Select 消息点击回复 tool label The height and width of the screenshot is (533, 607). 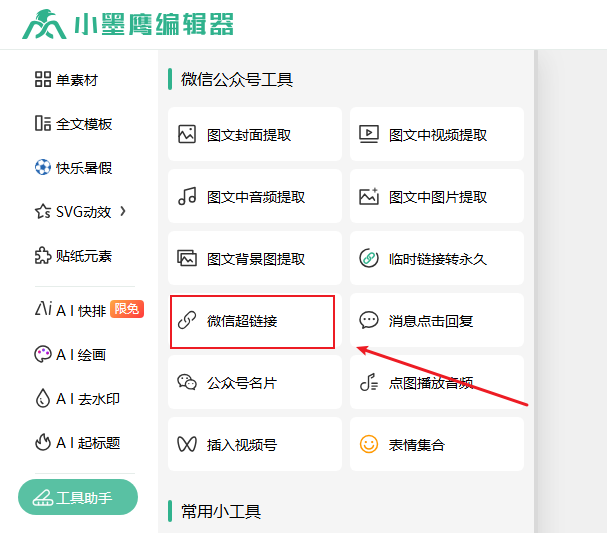431,321
